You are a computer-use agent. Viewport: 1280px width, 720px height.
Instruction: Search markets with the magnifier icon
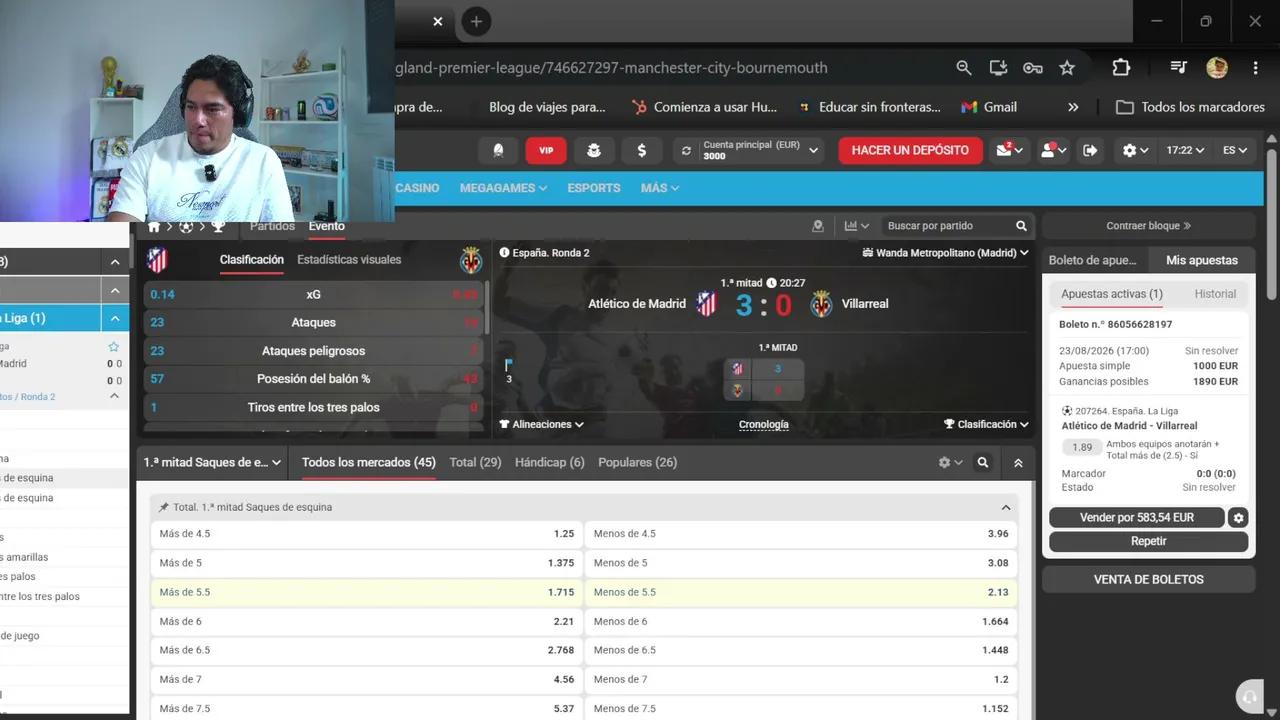tap(983, 463)
